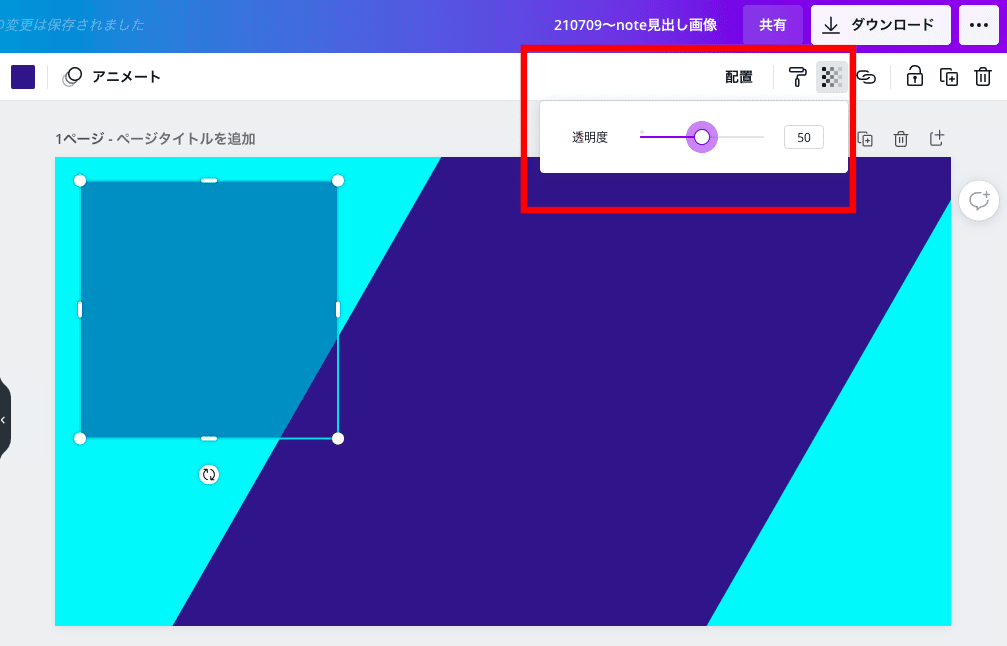Add a comment using speech bubble icon
This screenshot has height=646, width=1007.
(979, 201)
